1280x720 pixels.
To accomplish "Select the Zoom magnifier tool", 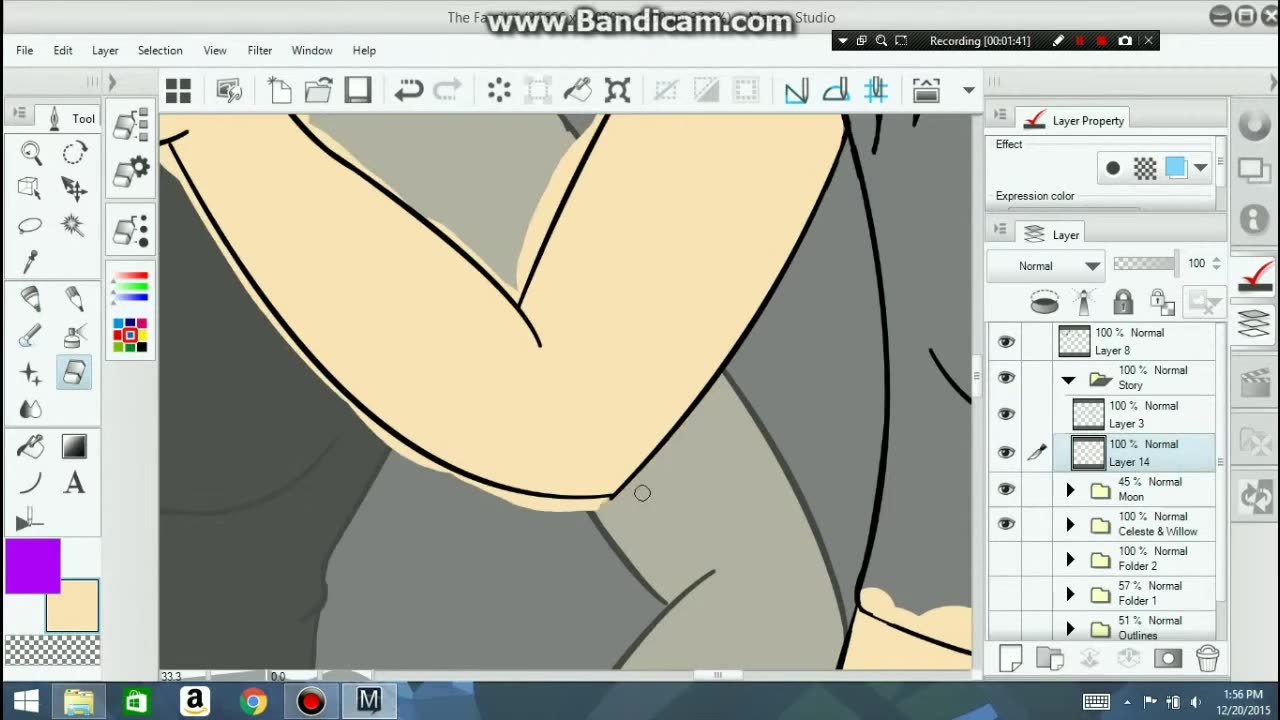I will [x=31, y=153].
